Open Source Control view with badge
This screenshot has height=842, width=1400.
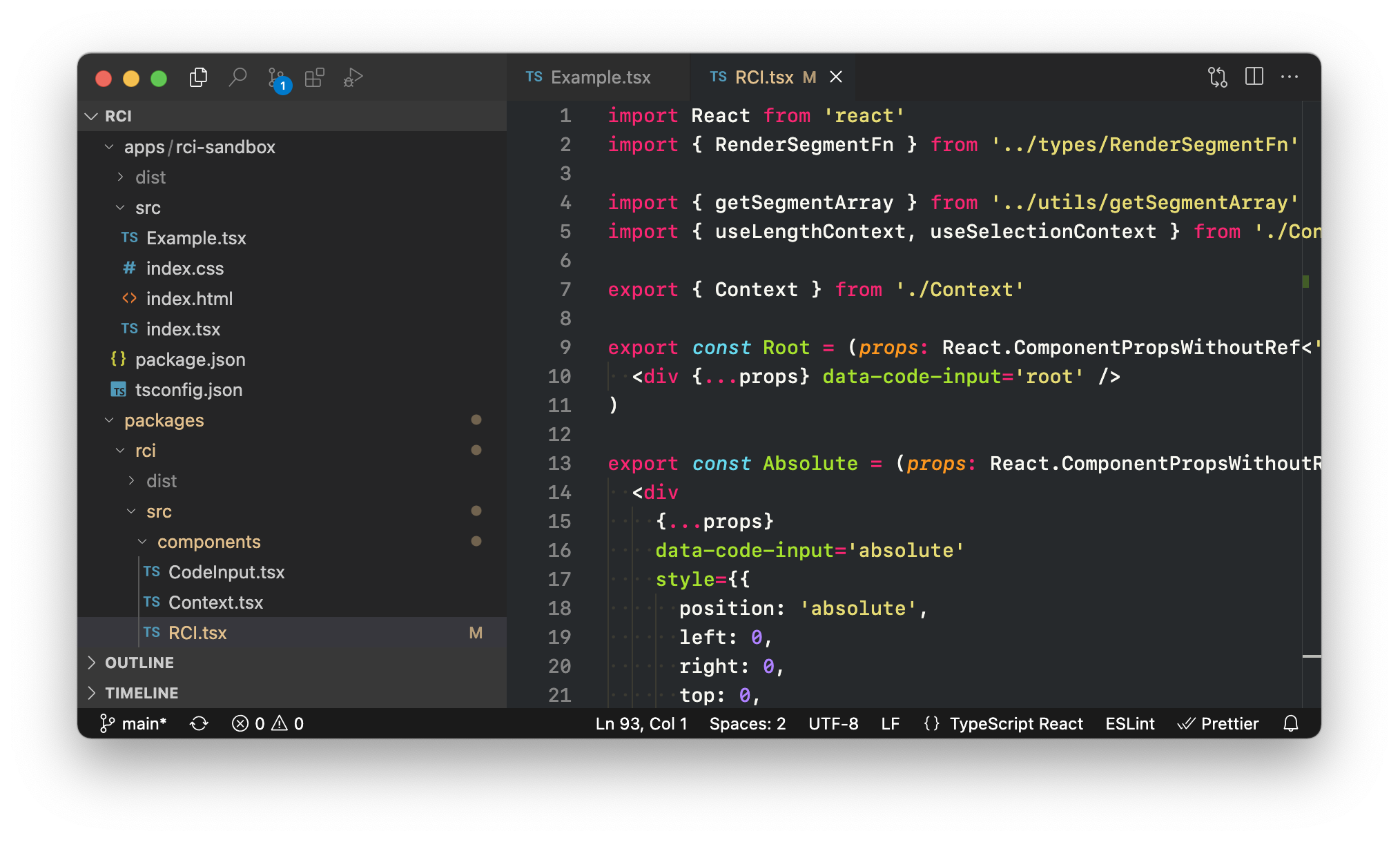277,78
